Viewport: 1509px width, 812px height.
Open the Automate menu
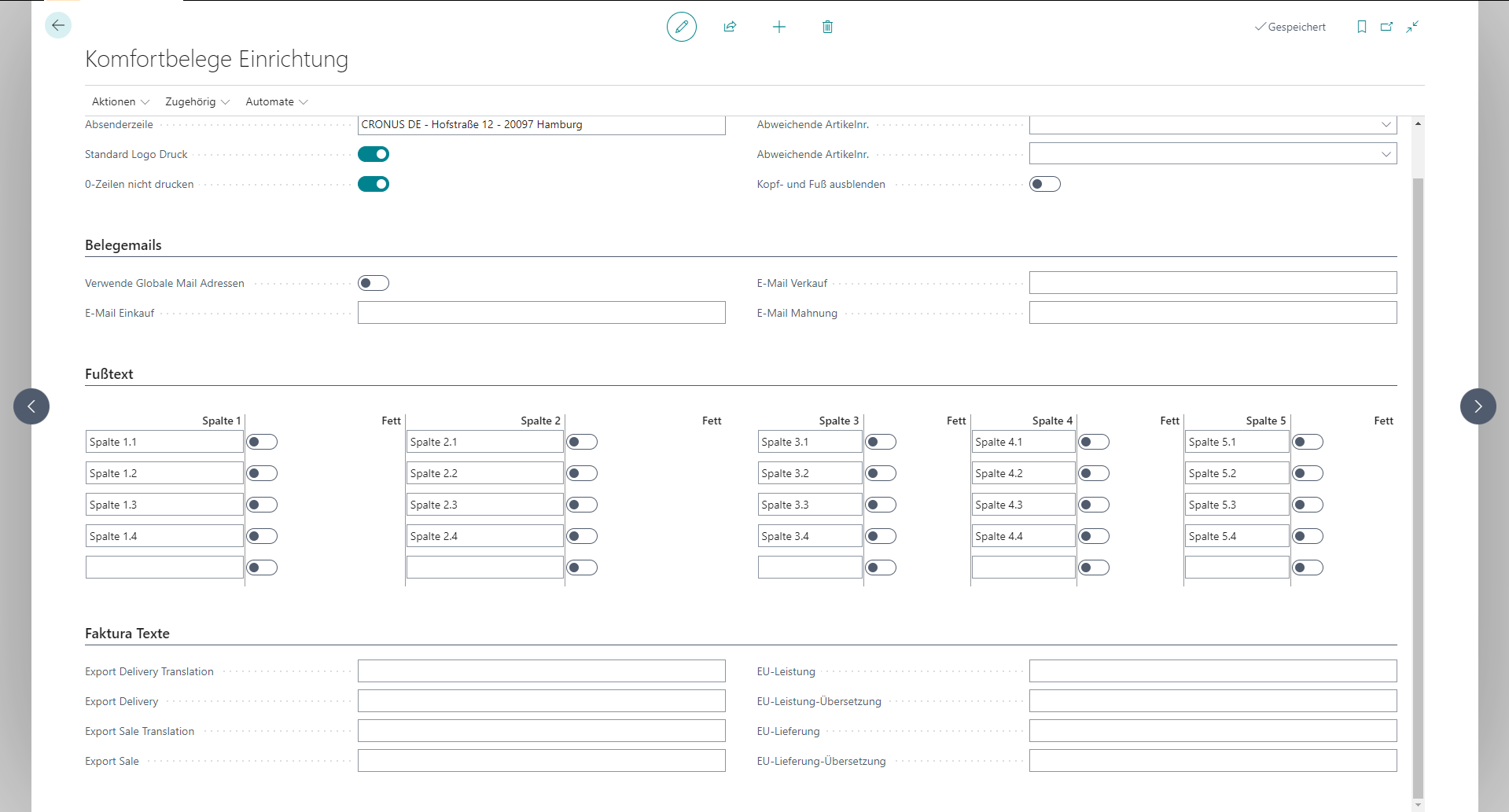277,101
